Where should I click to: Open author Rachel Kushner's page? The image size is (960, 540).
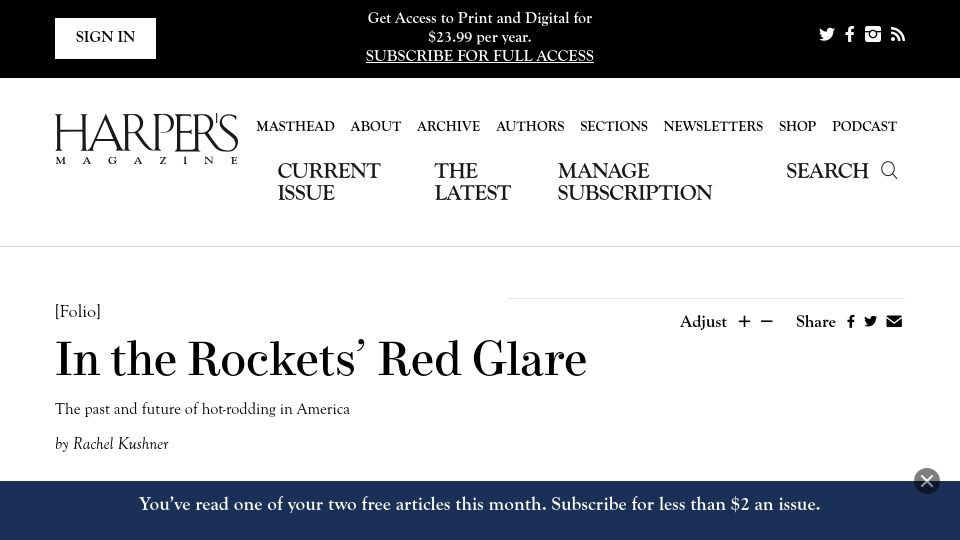pyautogui.click(x=121, y=444)
